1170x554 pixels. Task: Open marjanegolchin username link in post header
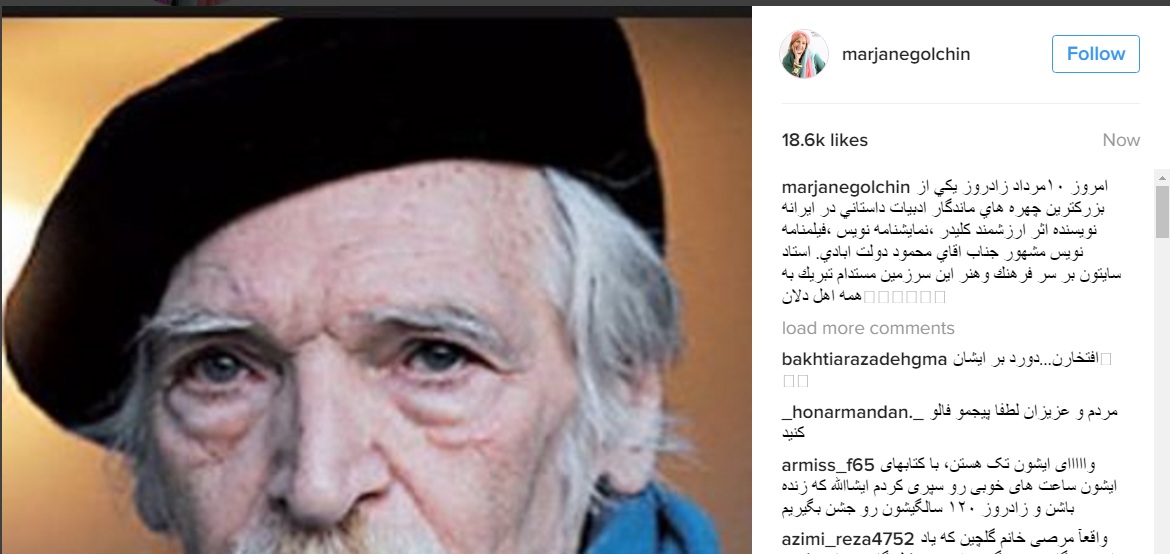click(x=906, y=54)
